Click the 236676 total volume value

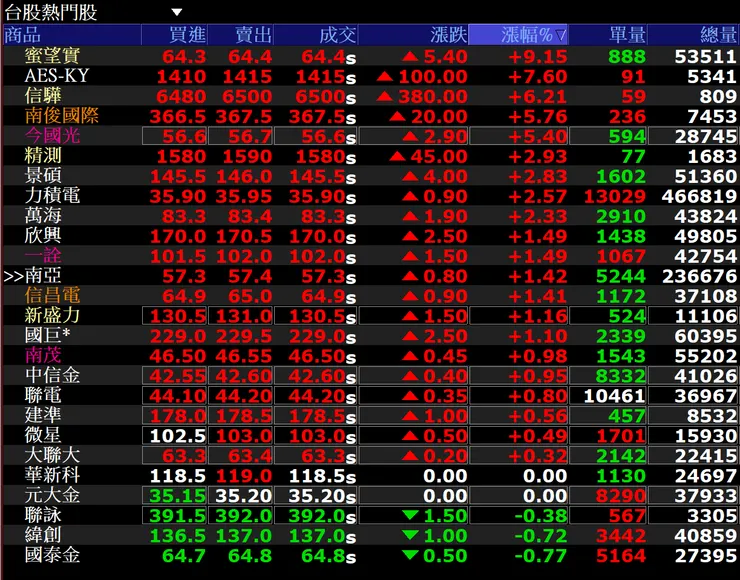coord(699,276)
